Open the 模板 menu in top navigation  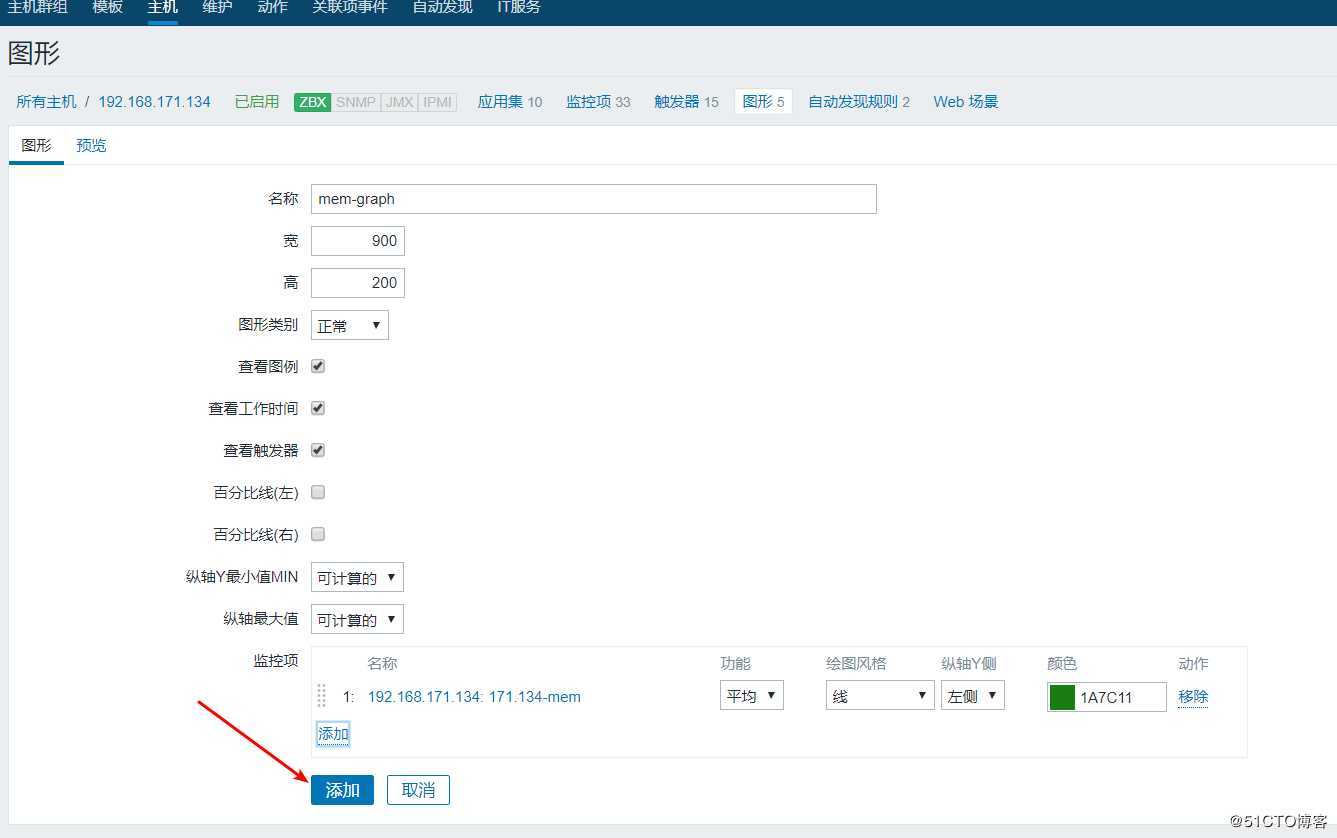tap(106, 7)
